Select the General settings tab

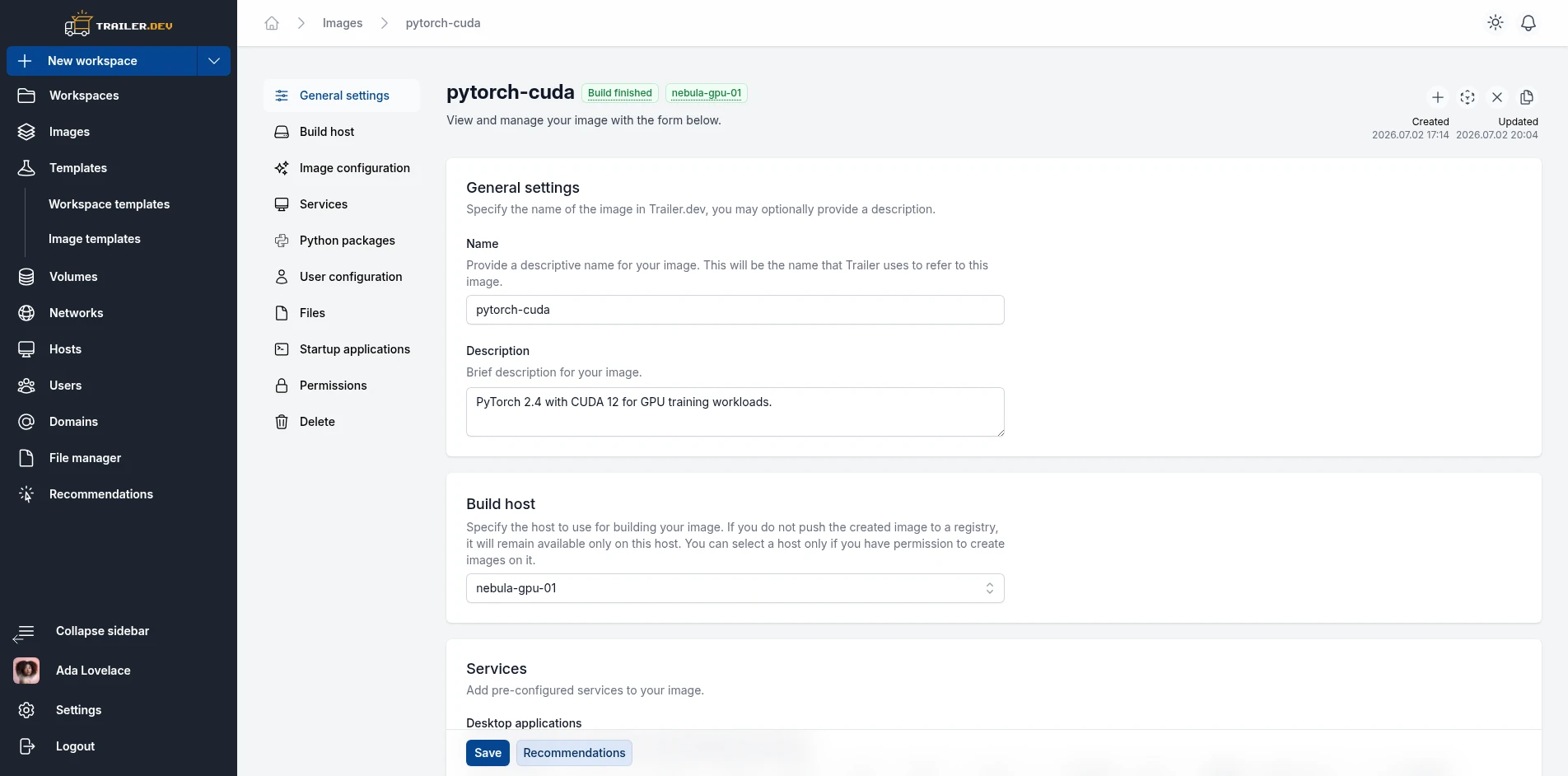(342, 96)
